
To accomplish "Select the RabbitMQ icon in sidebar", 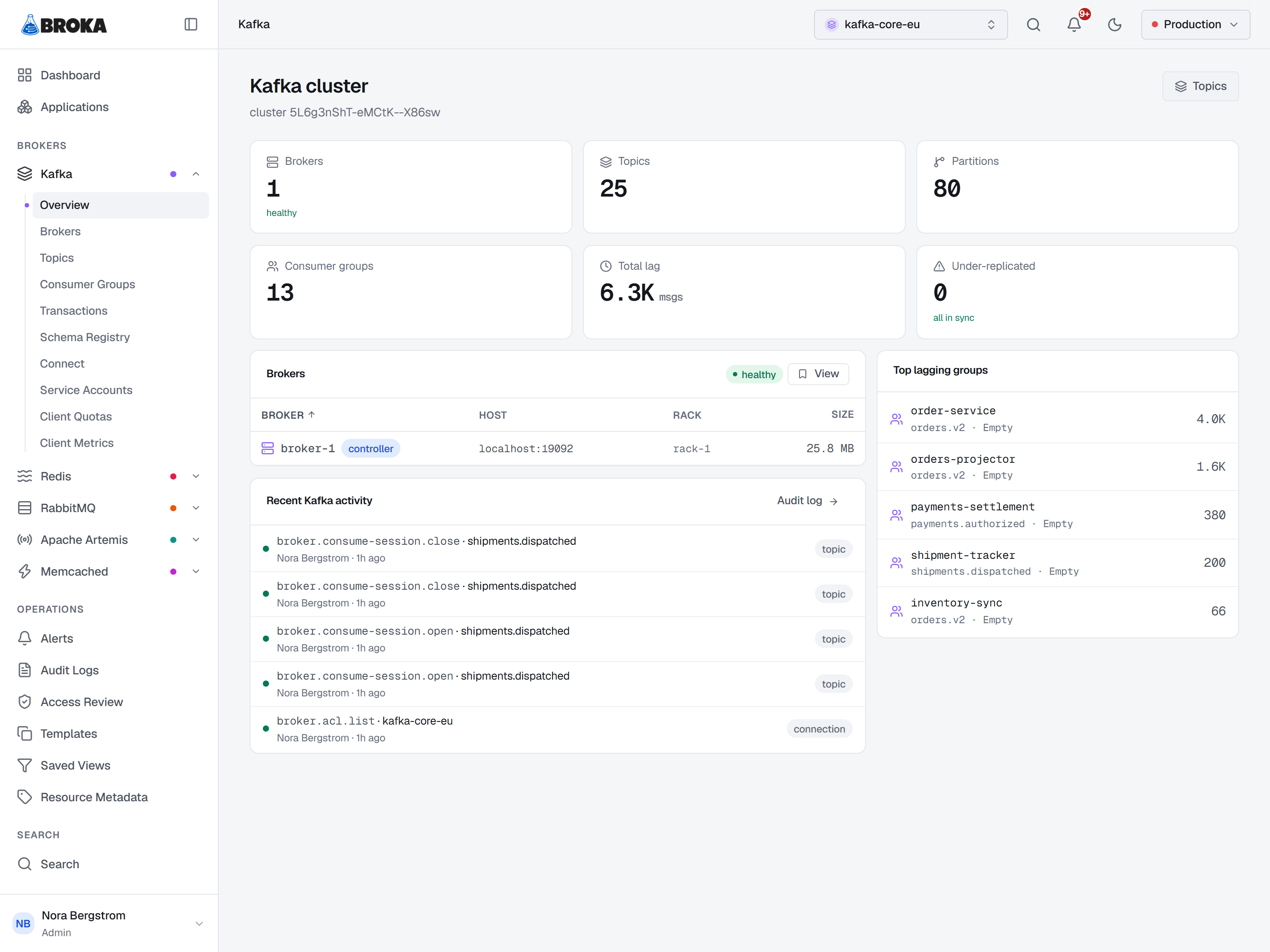I will 25,508.
